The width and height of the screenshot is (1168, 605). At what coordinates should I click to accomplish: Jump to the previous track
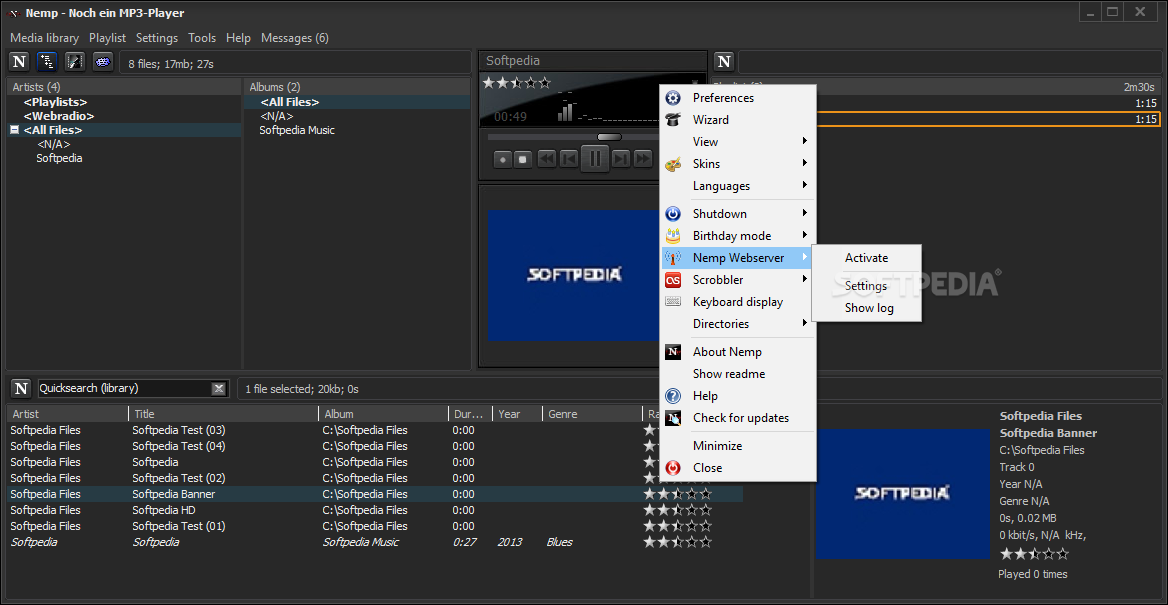(568, 159)
